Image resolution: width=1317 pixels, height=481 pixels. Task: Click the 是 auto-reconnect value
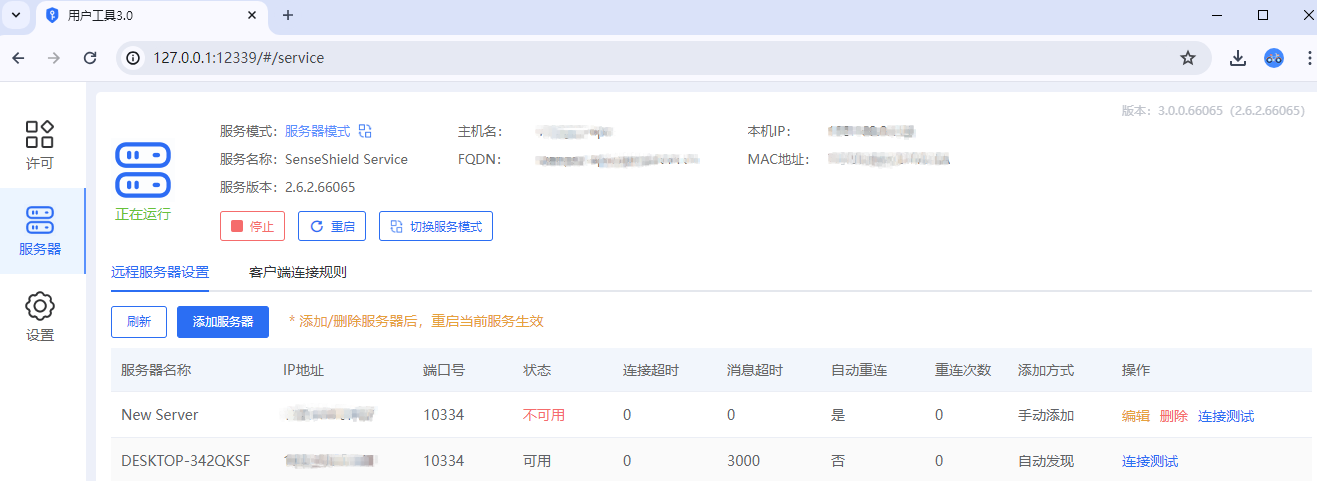pyautogui.click(x=838, y=415)
